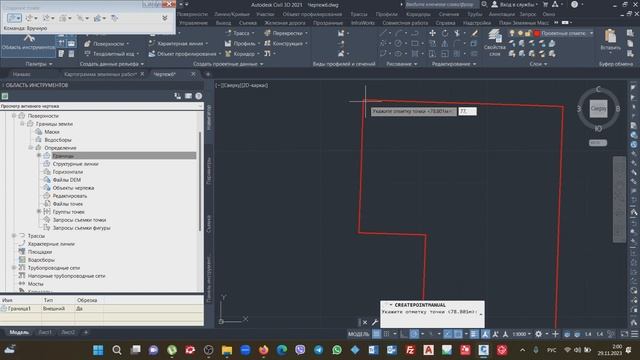Expand the Create Points toolbar chevron
The width and height of the screenshot is (640, 360).
point(164,18)
